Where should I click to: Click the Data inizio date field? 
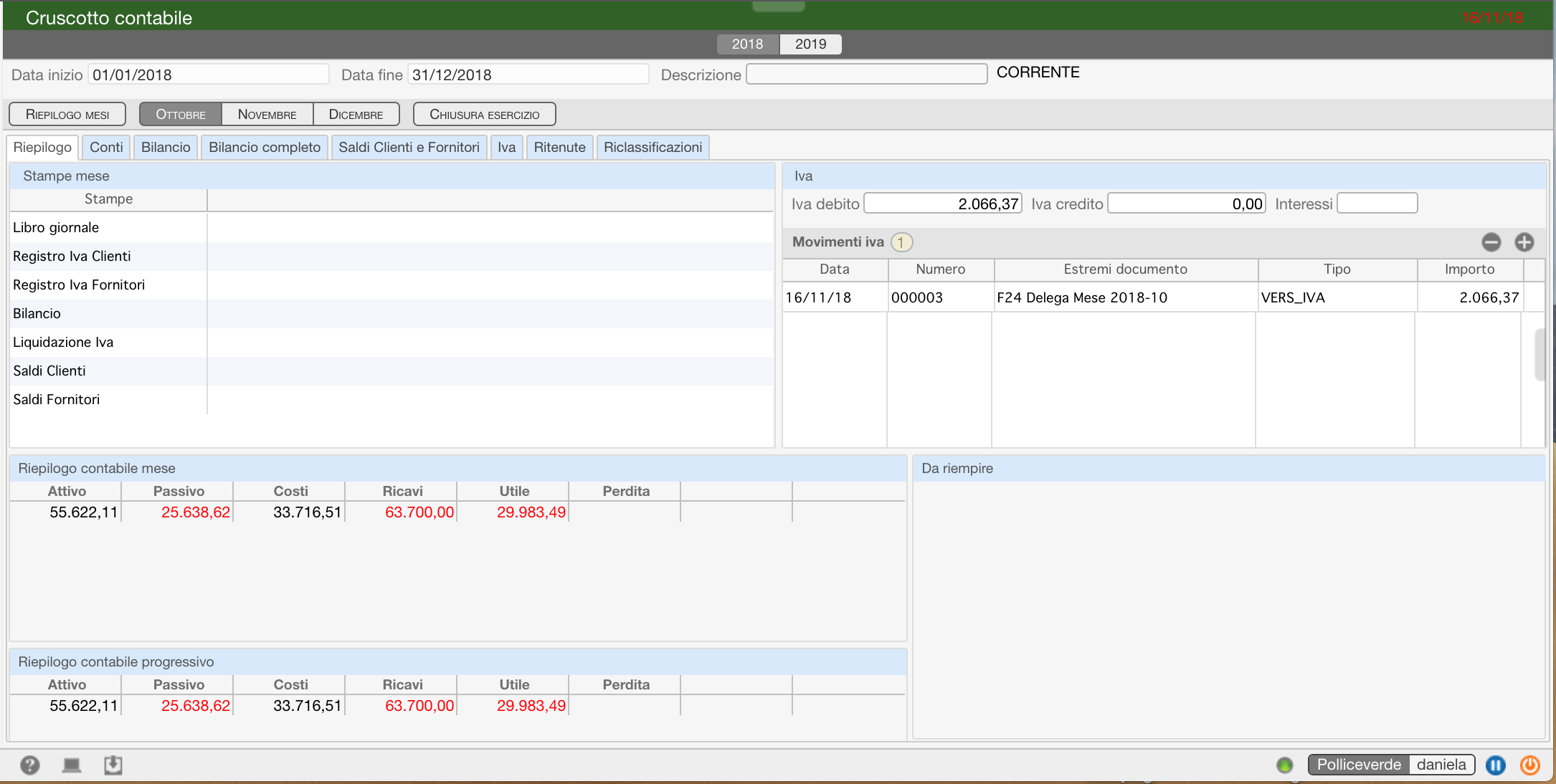click(x=209, y=75)
